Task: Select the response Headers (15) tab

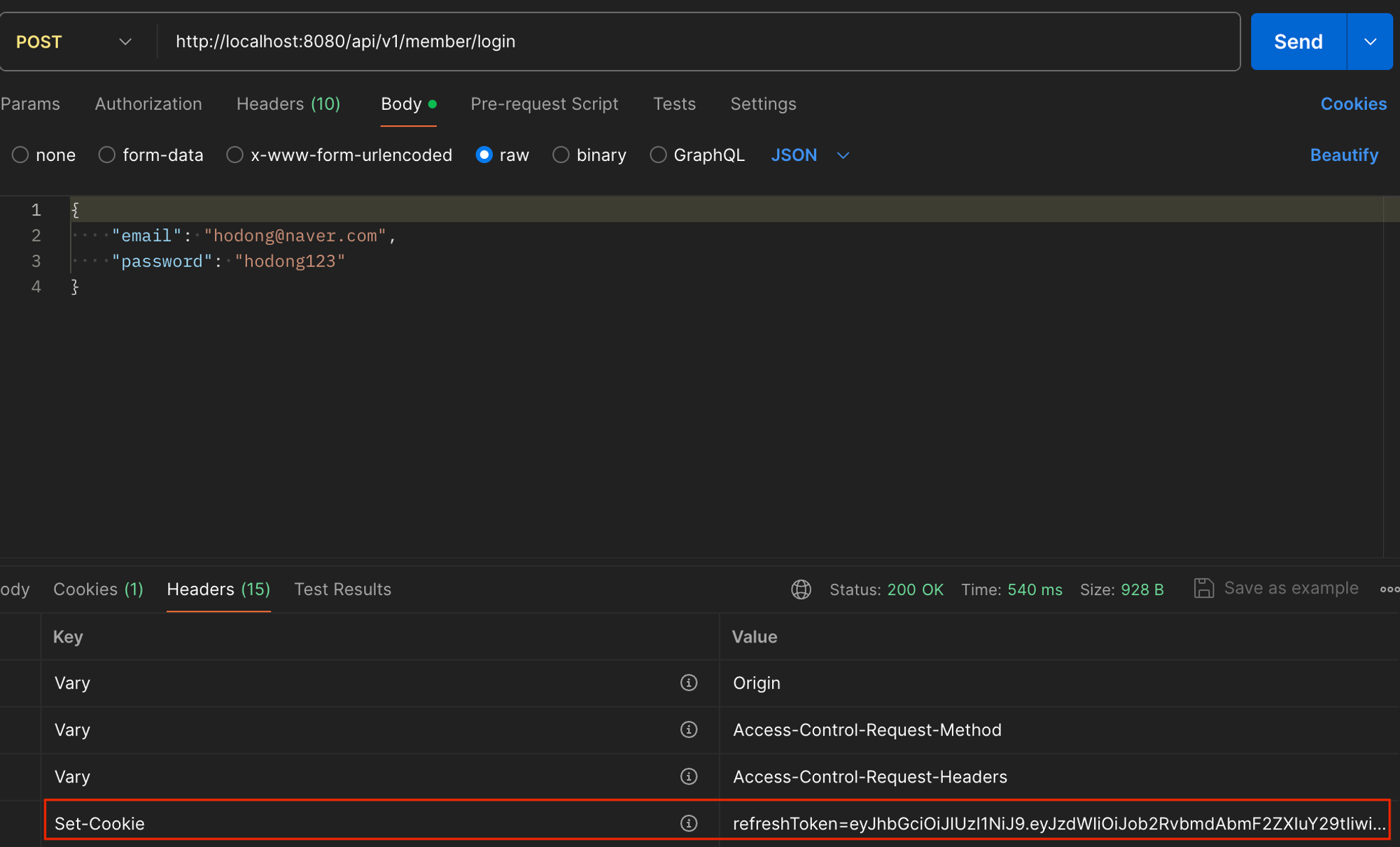Action: coord(218,589)
